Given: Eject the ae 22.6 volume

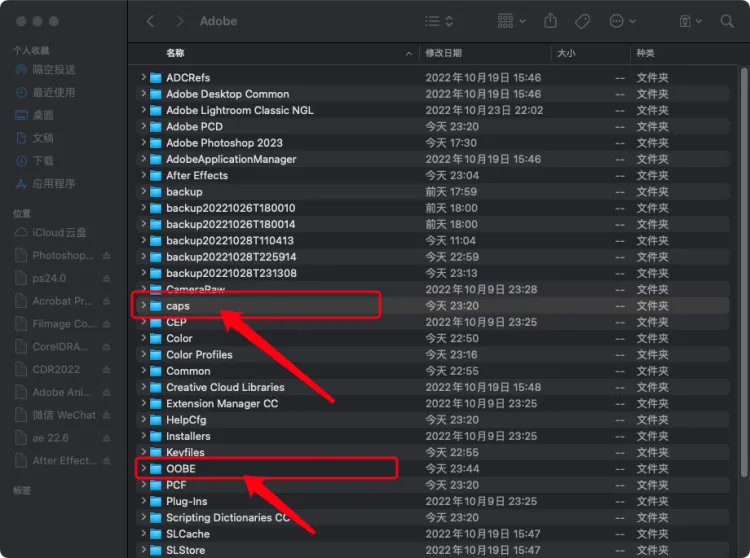Looking at the screenshot, I should click(106, 438).
